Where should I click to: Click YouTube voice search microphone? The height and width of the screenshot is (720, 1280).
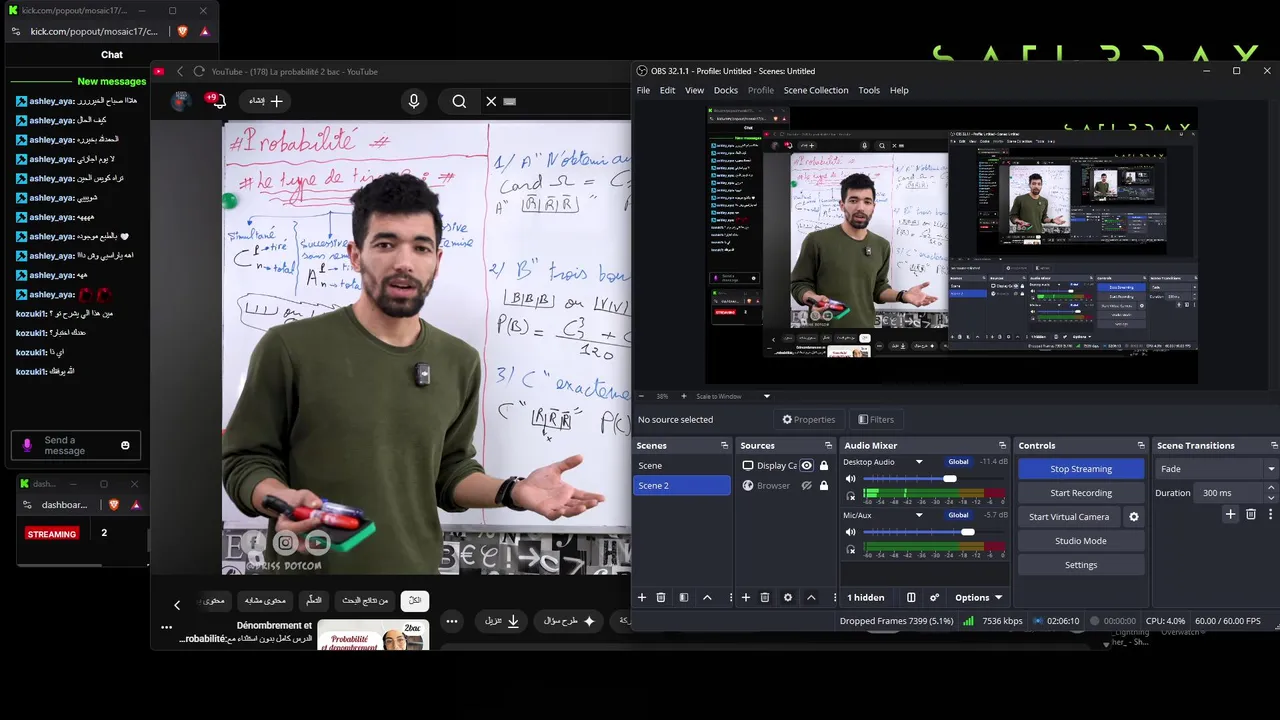[414, 101]
